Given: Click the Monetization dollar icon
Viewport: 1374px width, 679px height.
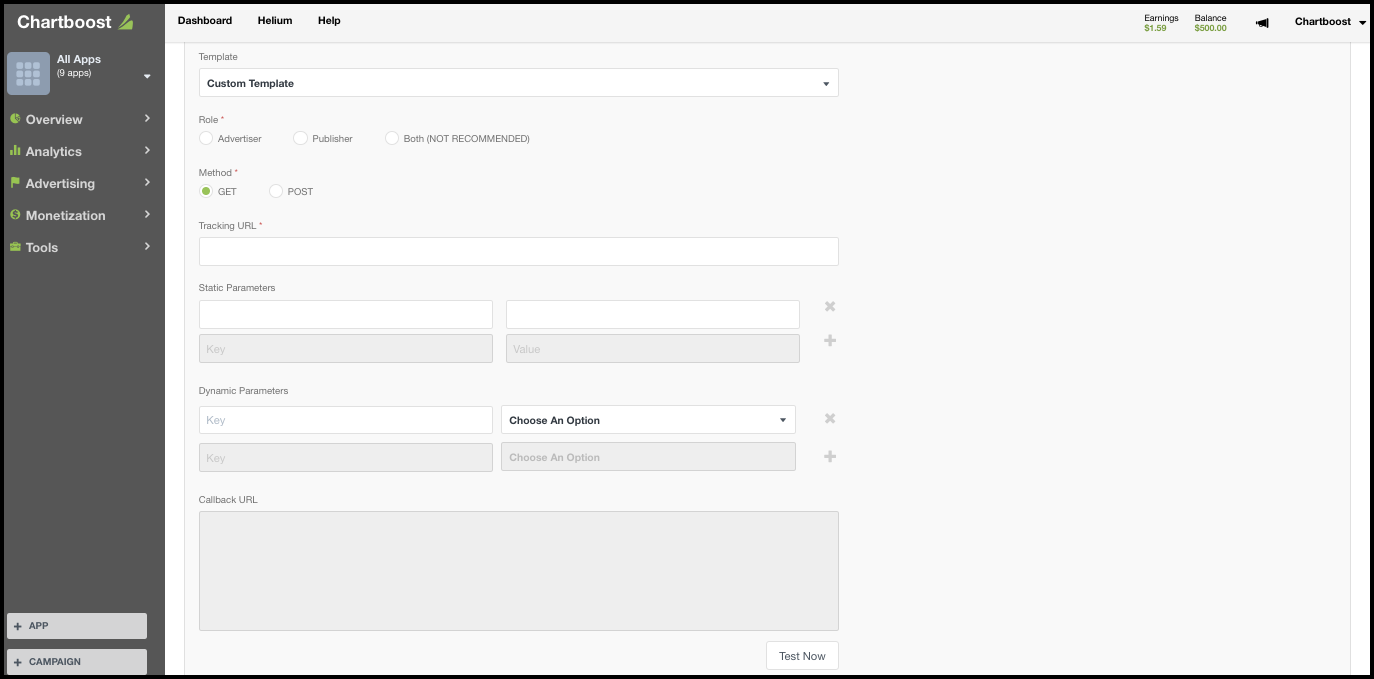Looking at the screenshot, I should (15, 215).
